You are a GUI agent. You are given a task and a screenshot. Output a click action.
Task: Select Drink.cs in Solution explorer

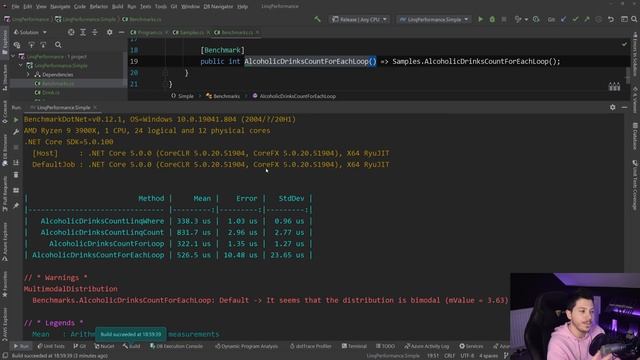tap(51, 93)
